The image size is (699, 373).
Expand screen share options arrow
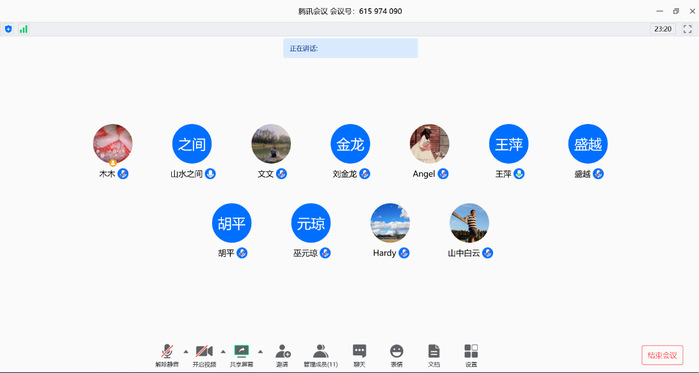coord(260,352)
